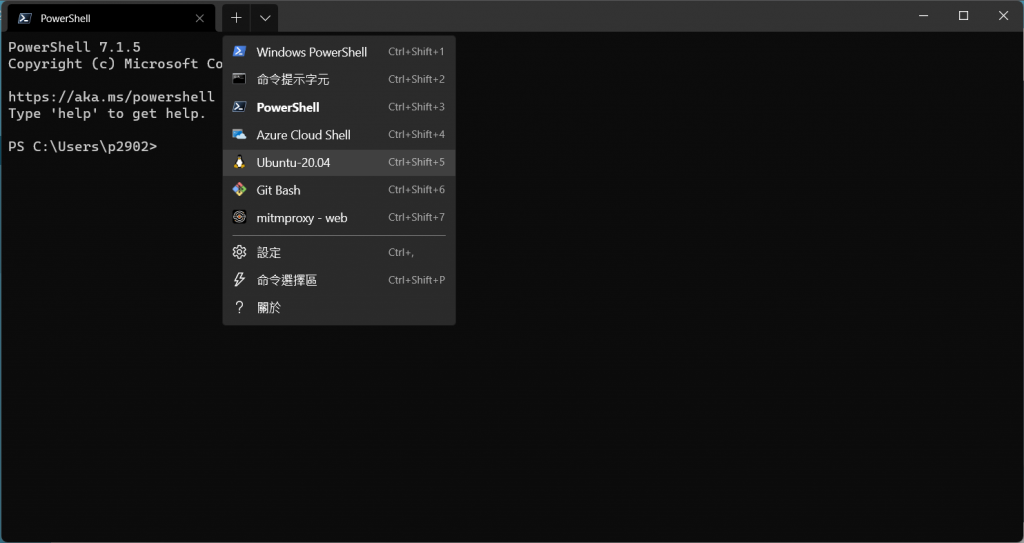Click the settings gear icon
Screen dimensions: 1024x543
point(239,253)
